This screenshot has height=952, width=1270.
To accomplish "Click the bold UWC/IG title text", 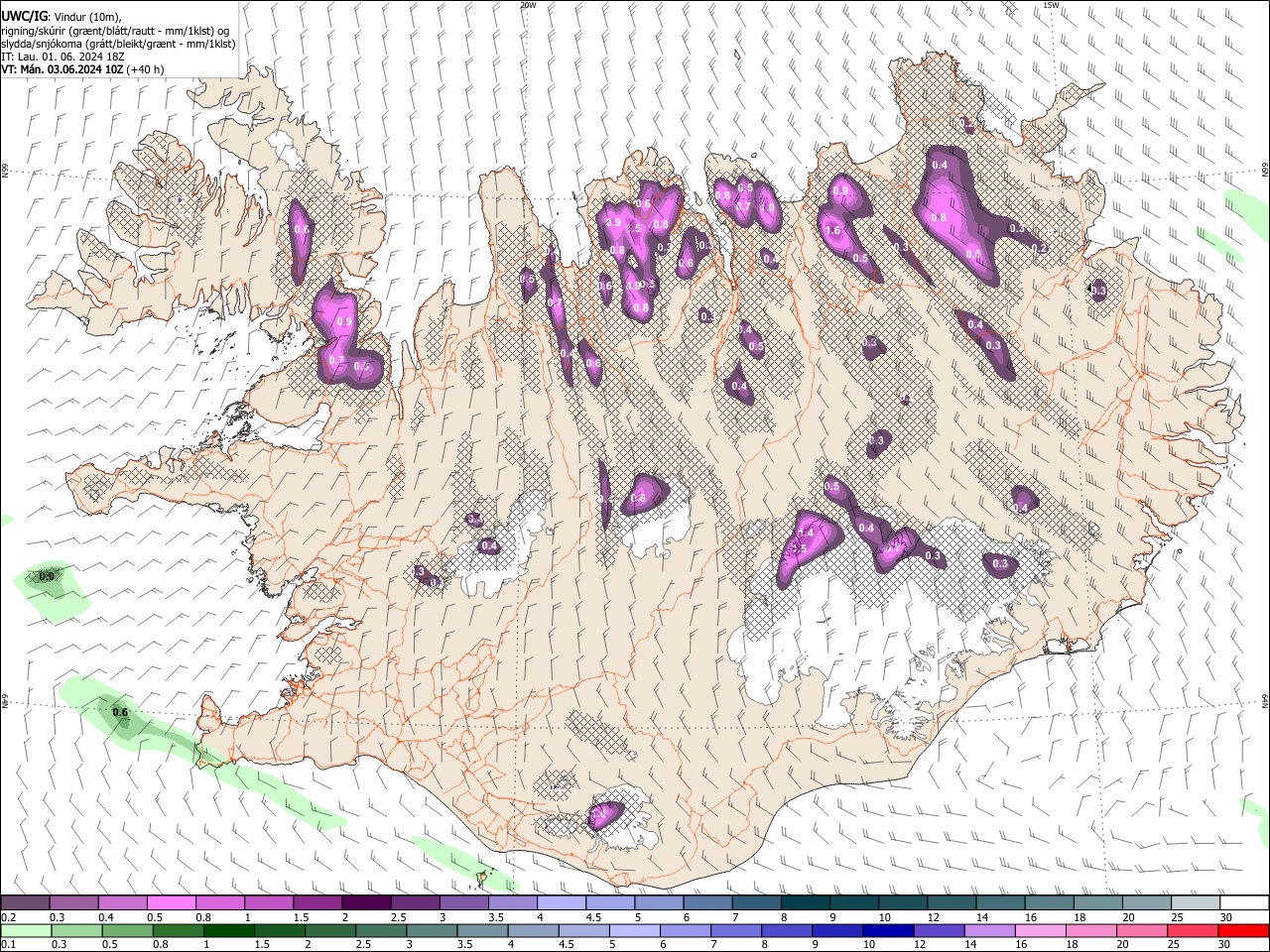I will coord(24,15).
